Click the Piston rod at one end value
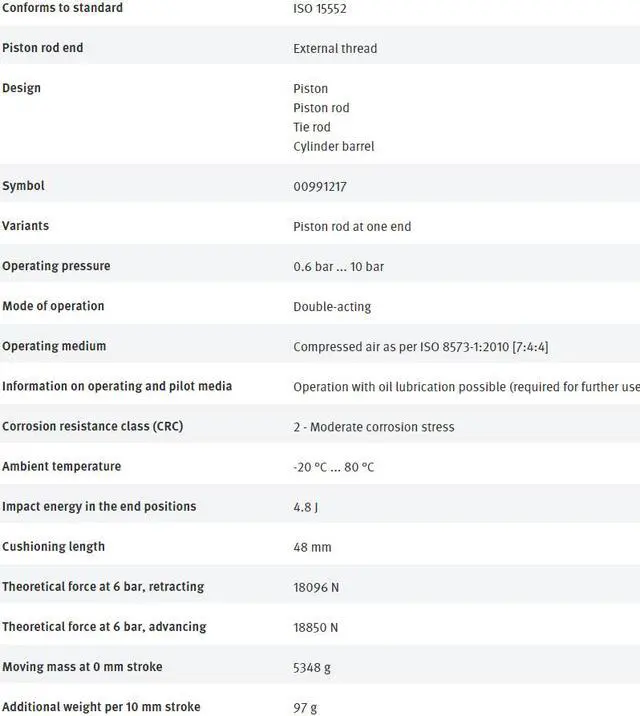Screen dimensions: 640x716 [352, 226]
